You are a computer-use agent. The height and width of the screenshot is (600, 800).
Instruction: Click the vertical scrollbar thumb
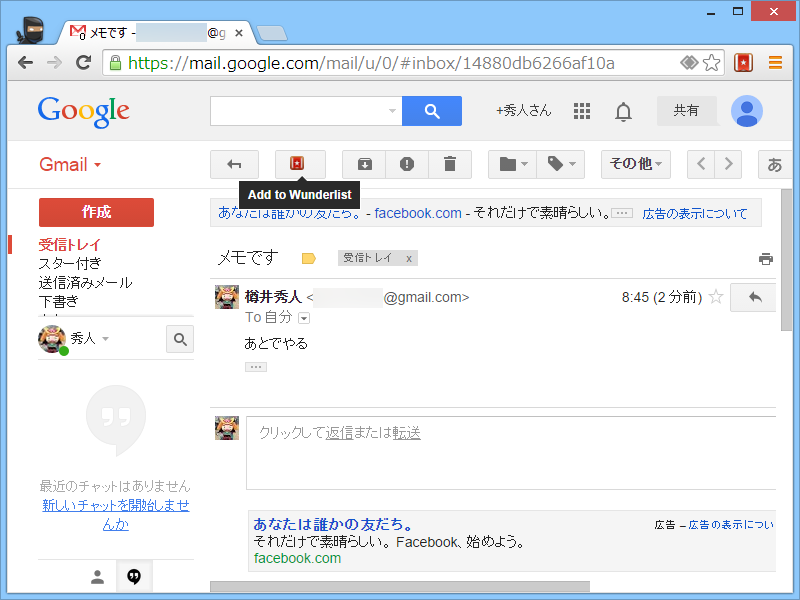pos(786,260)
